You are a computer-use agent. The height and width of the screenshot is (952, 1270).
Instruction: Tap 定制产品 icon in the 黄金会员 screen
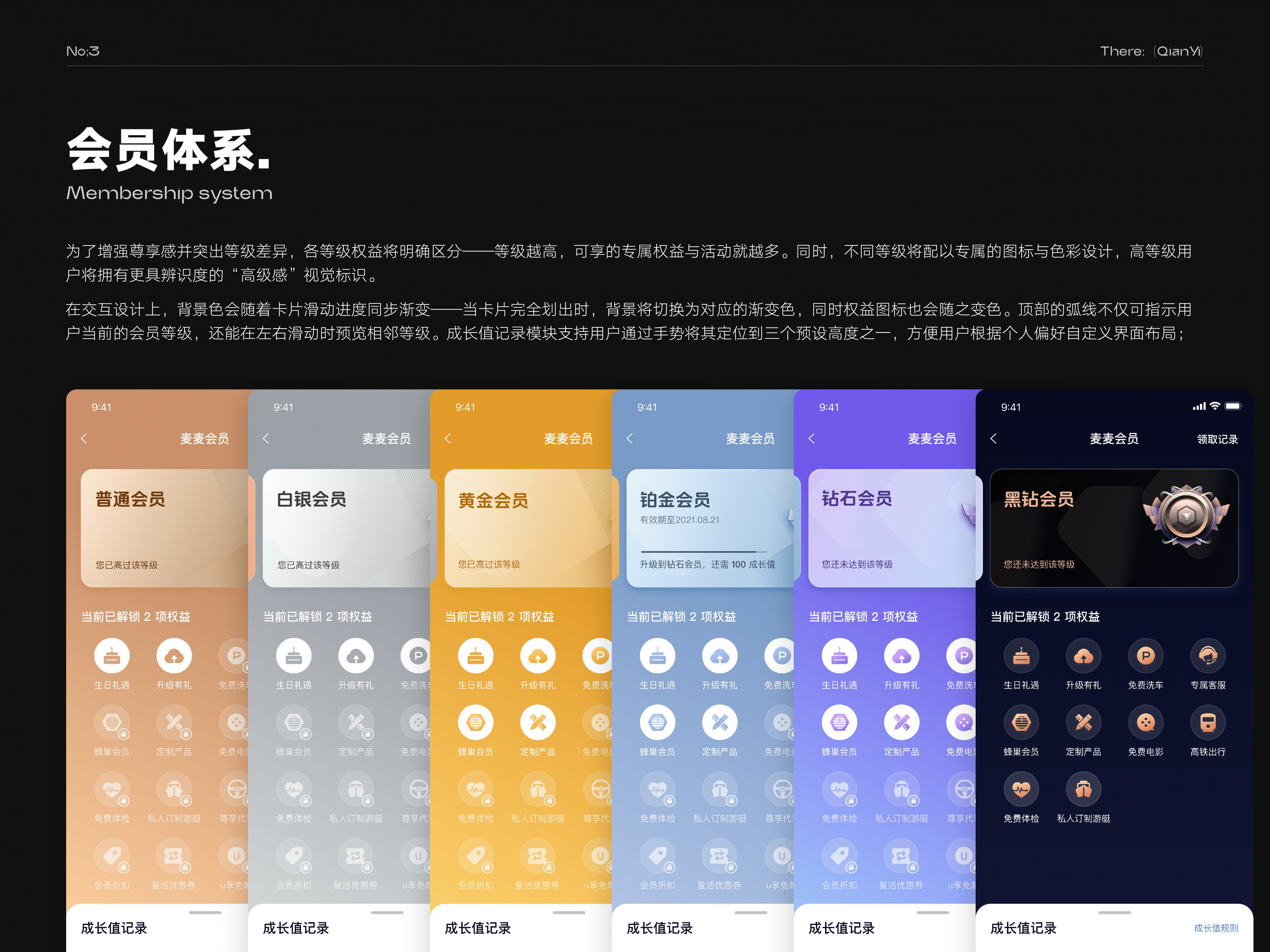pyautogui.click(x=538, y=723)
